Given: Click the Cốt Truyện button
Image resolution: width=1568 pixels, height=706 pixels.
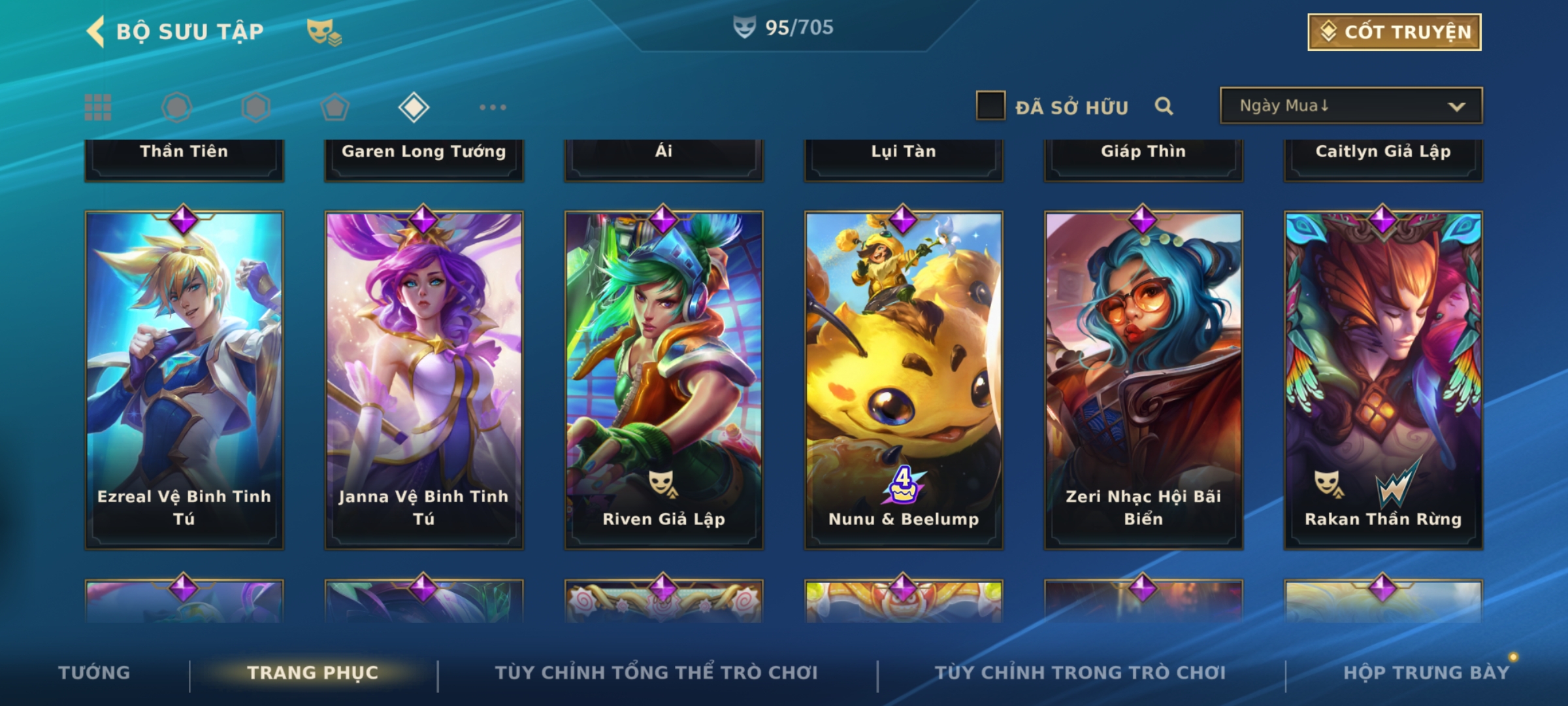Looking at the screenshot, I should tap(1394, 32).
